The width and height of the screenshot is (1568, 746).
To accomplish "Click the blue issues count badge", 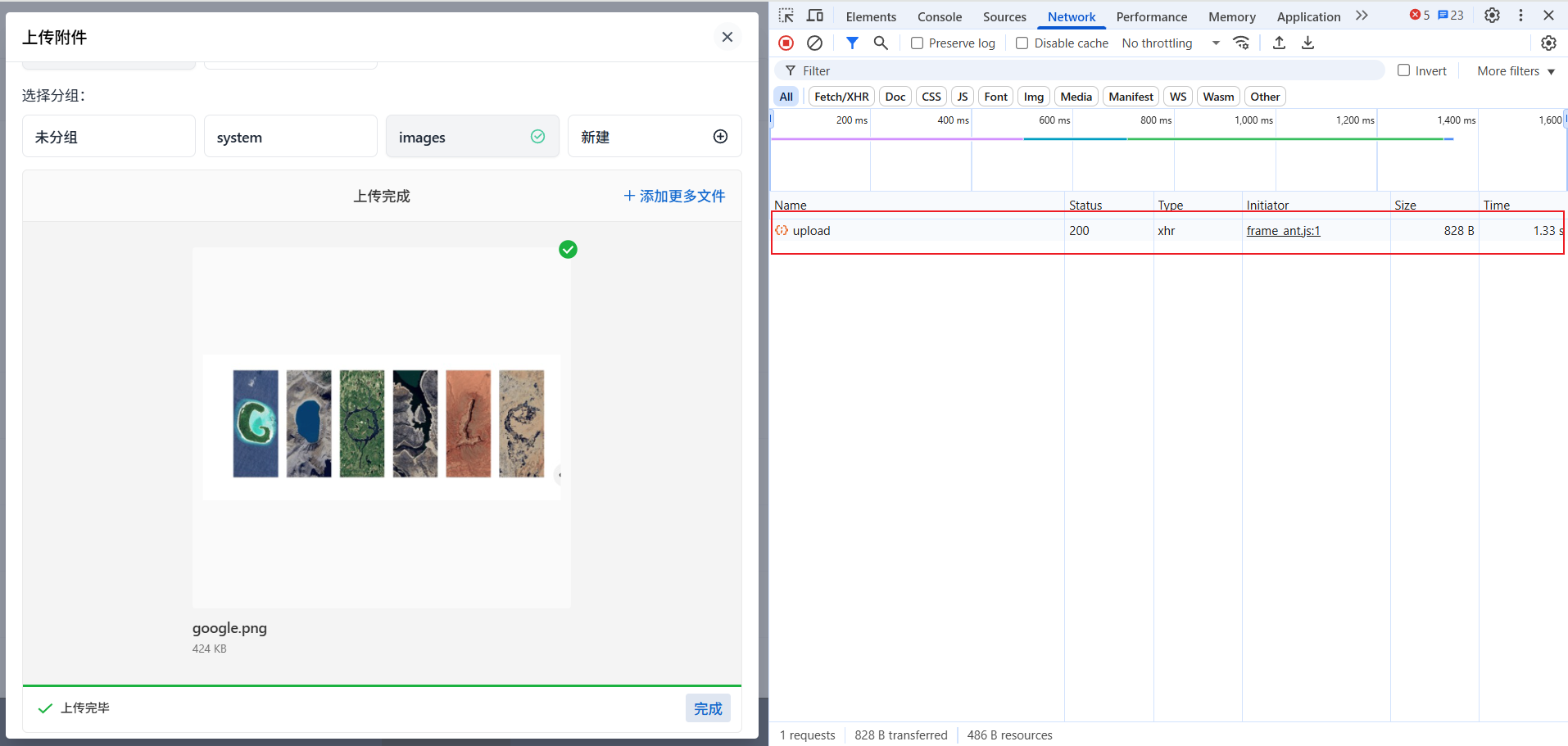I will click(x=1451, y=15).
